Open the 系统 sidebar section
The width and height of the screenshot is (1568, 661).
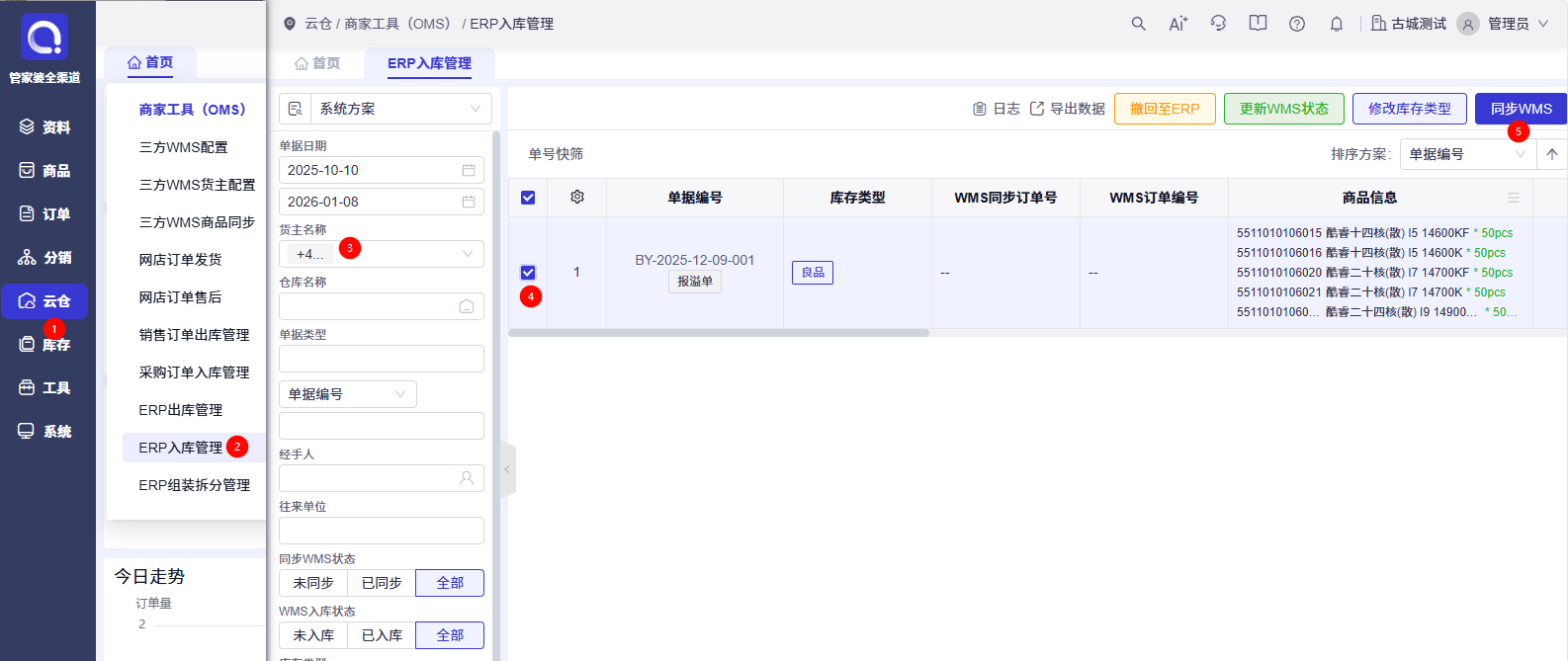tap(44, 432)
